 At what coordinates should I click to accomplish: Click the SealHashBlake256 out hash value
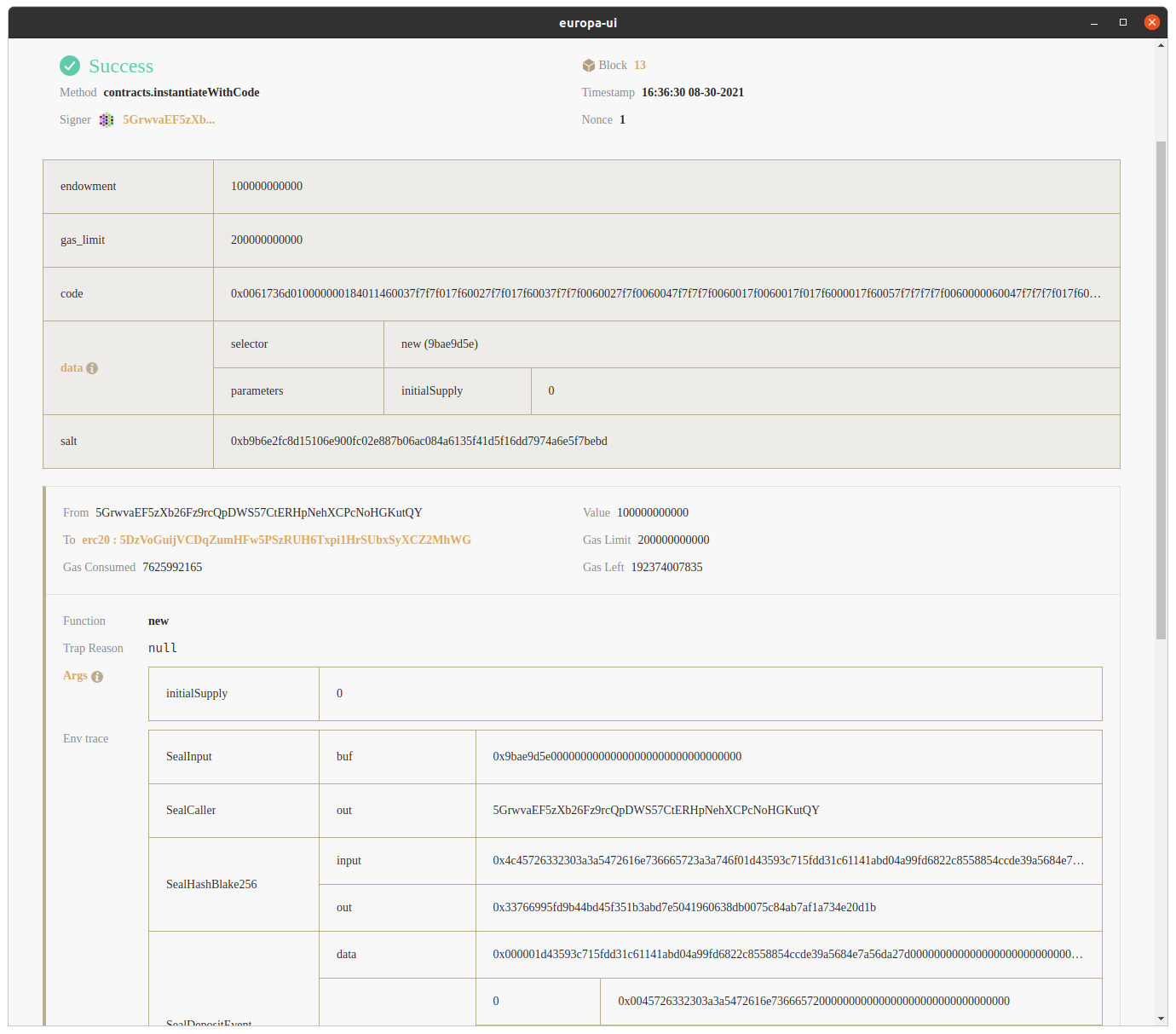click(x=684, y=908)
